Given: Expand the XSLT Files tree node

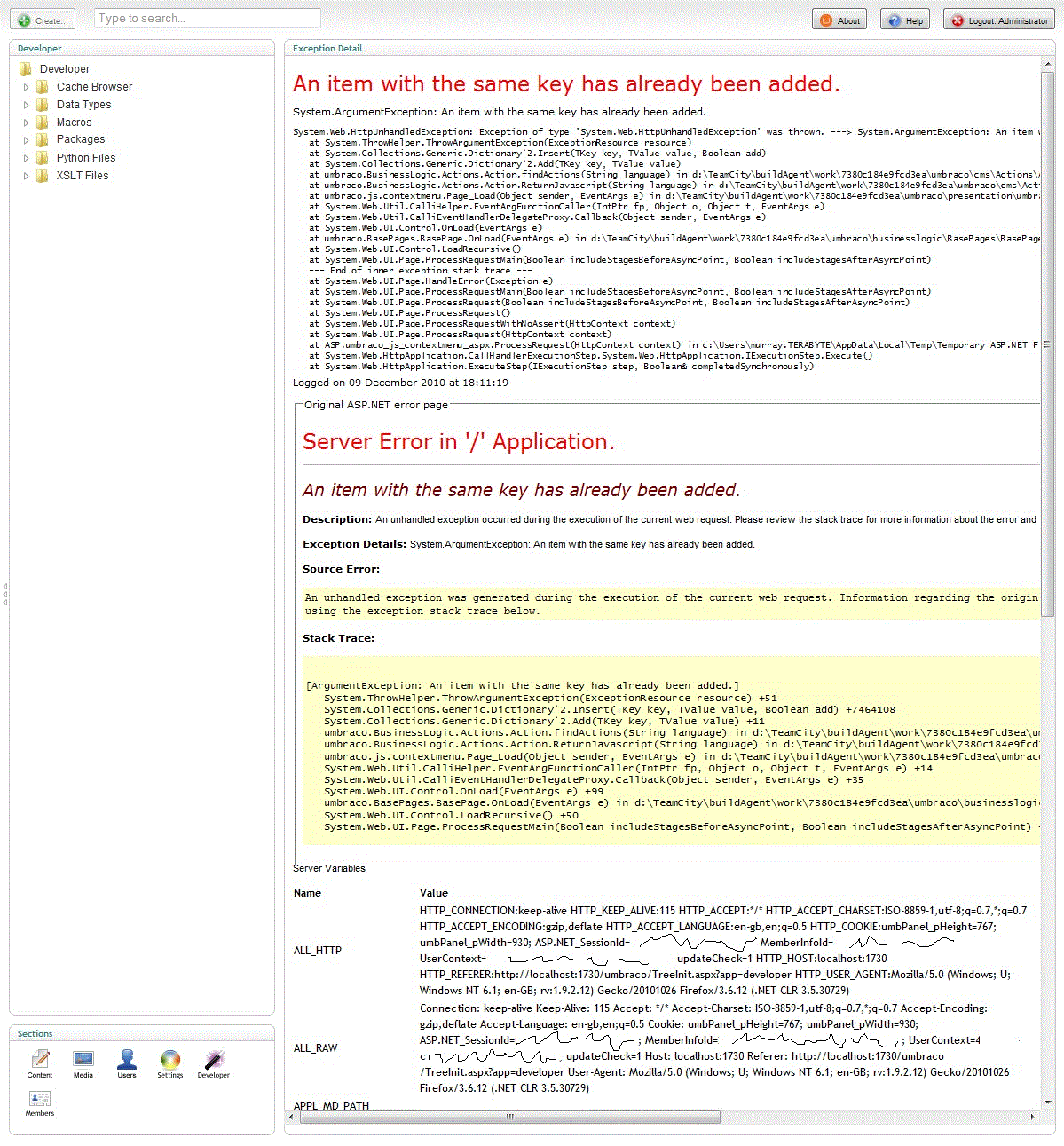Looking at the screenshot, I should 26,176.
